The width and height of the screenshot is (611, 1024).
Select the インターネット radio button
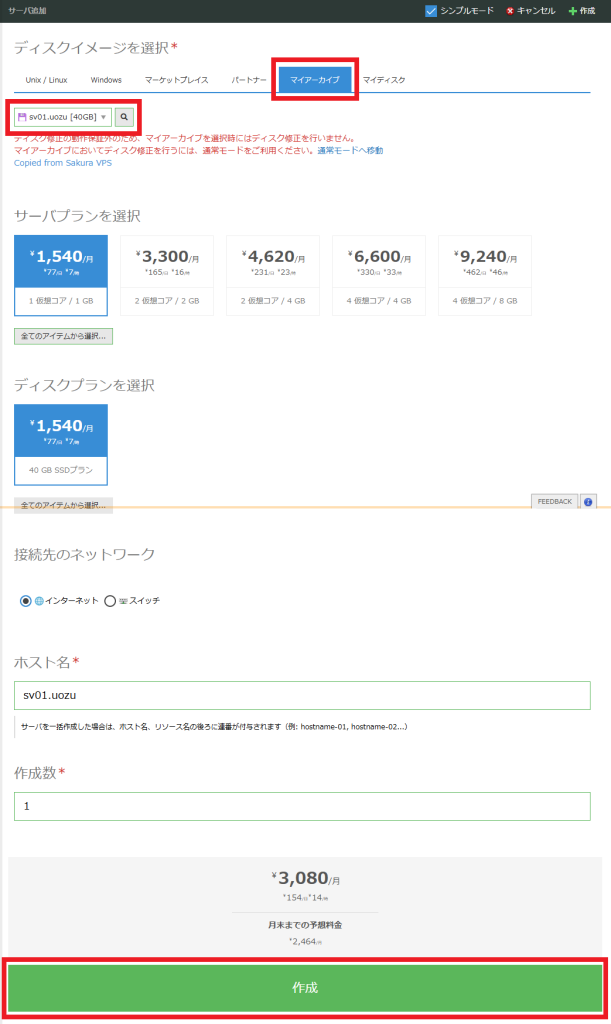tap(26, 601)
